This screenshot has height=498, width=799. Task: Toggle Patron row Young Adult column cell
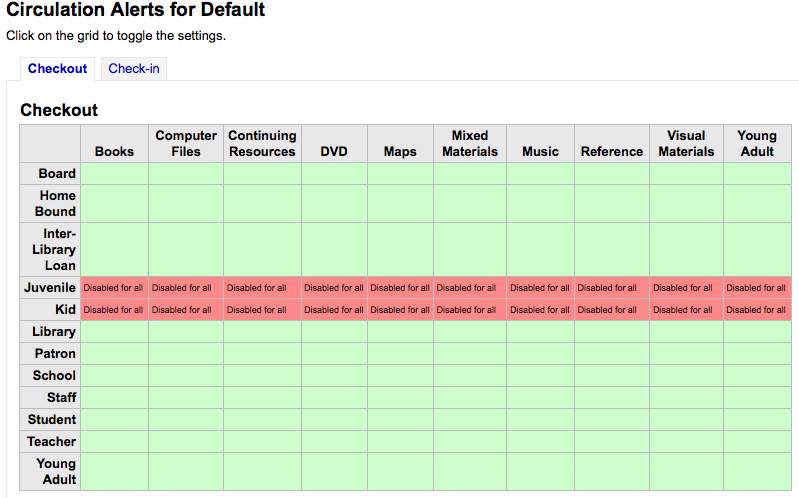click(756, 354)
